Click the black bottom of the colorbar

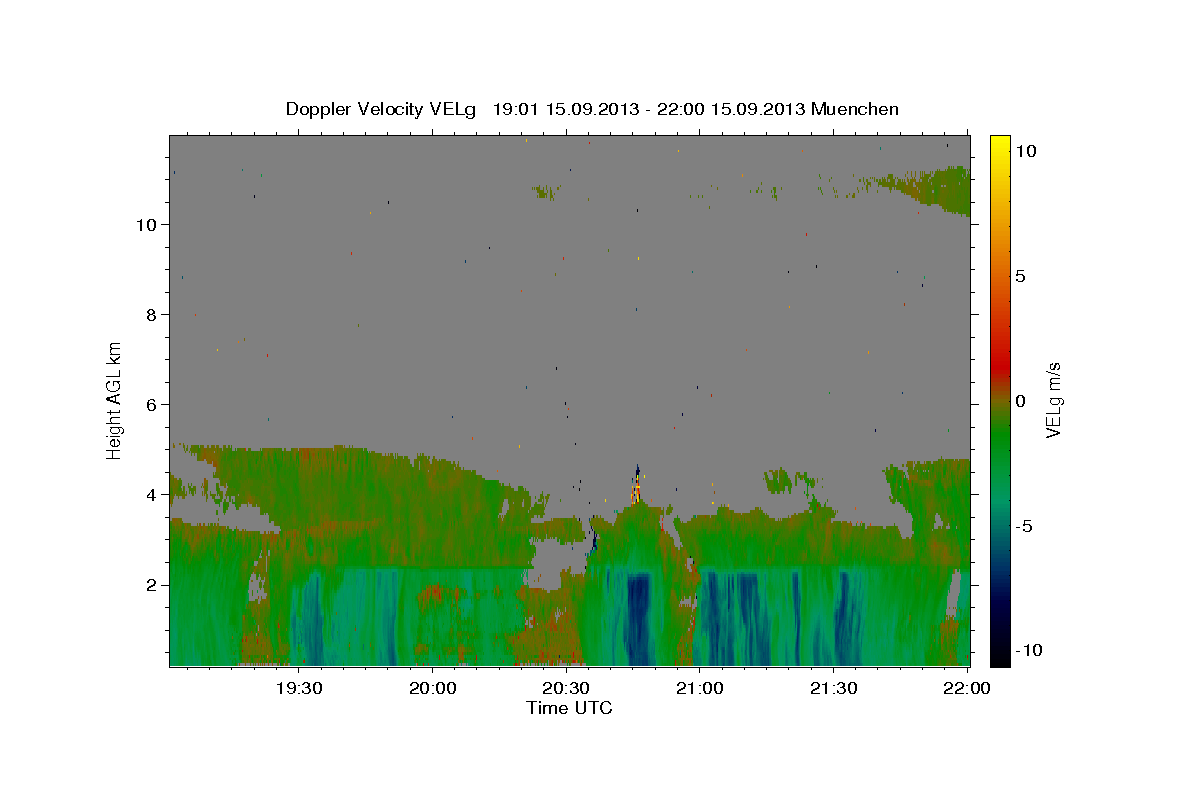click(999, 654)
